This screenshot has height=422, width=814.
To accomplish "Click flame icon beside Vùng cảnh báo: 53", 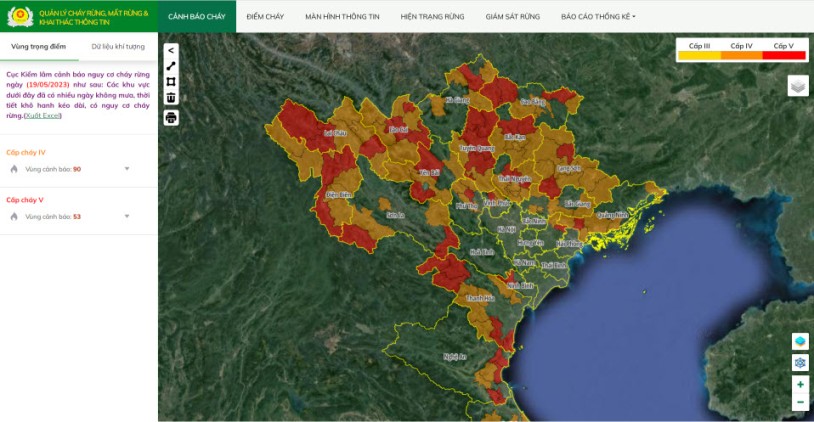I will tap(14, 216).
